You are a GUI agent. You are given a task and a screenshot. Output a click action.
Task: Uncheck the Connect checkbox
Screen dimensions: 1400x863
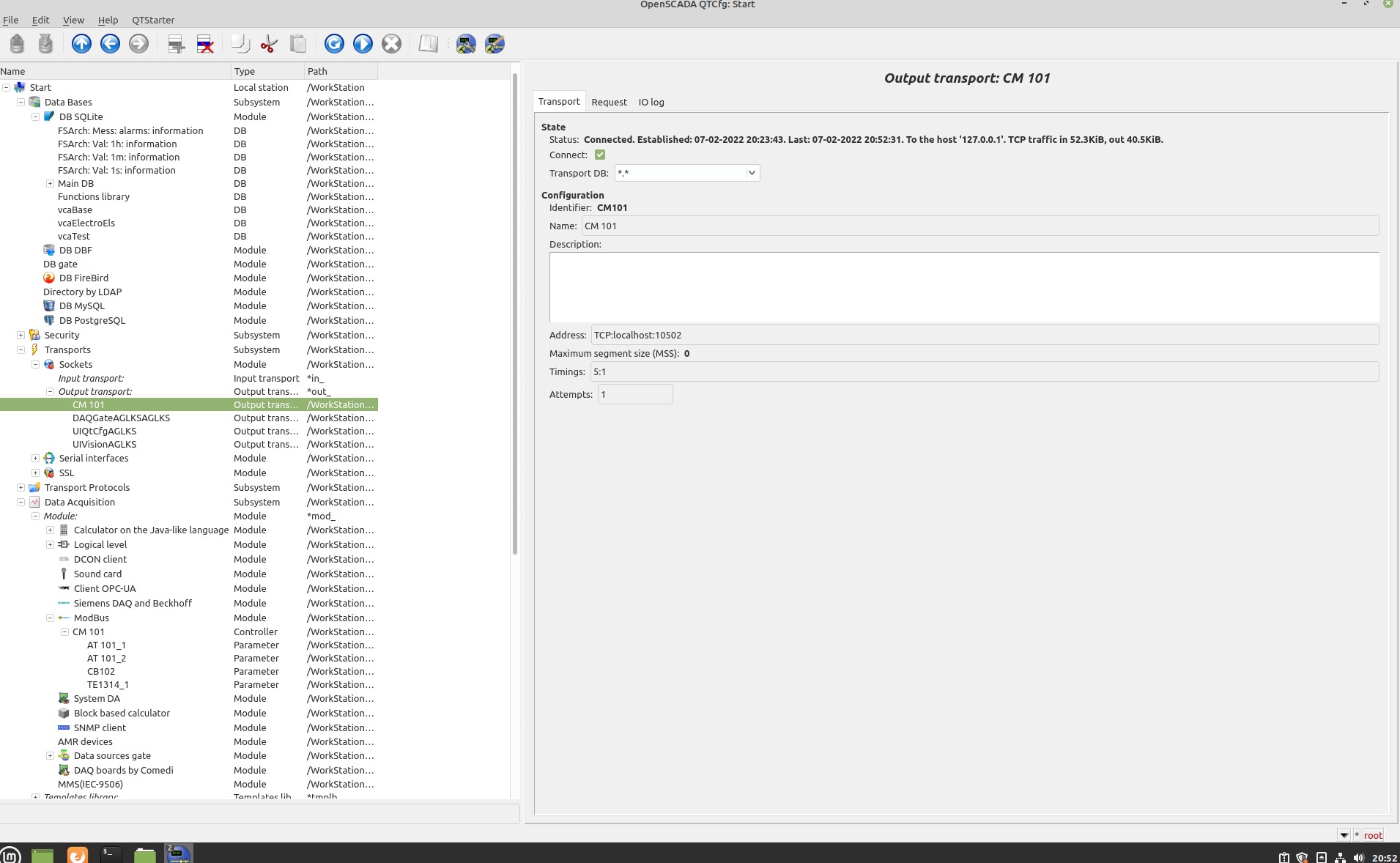(600, 155)
